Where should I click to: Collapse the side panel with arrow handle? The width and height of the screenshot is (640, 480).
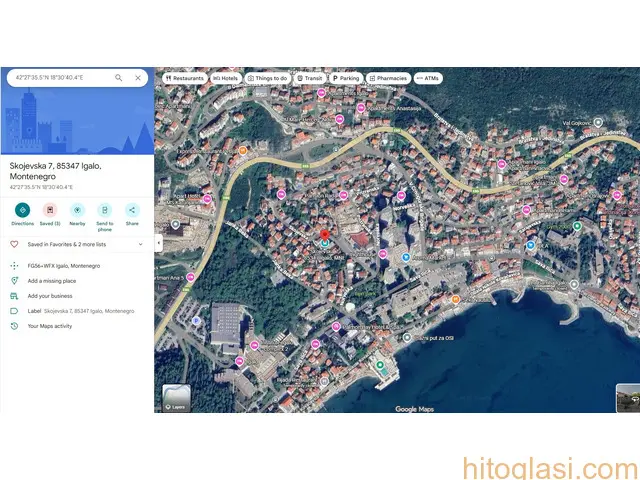[x=158, y=240]
